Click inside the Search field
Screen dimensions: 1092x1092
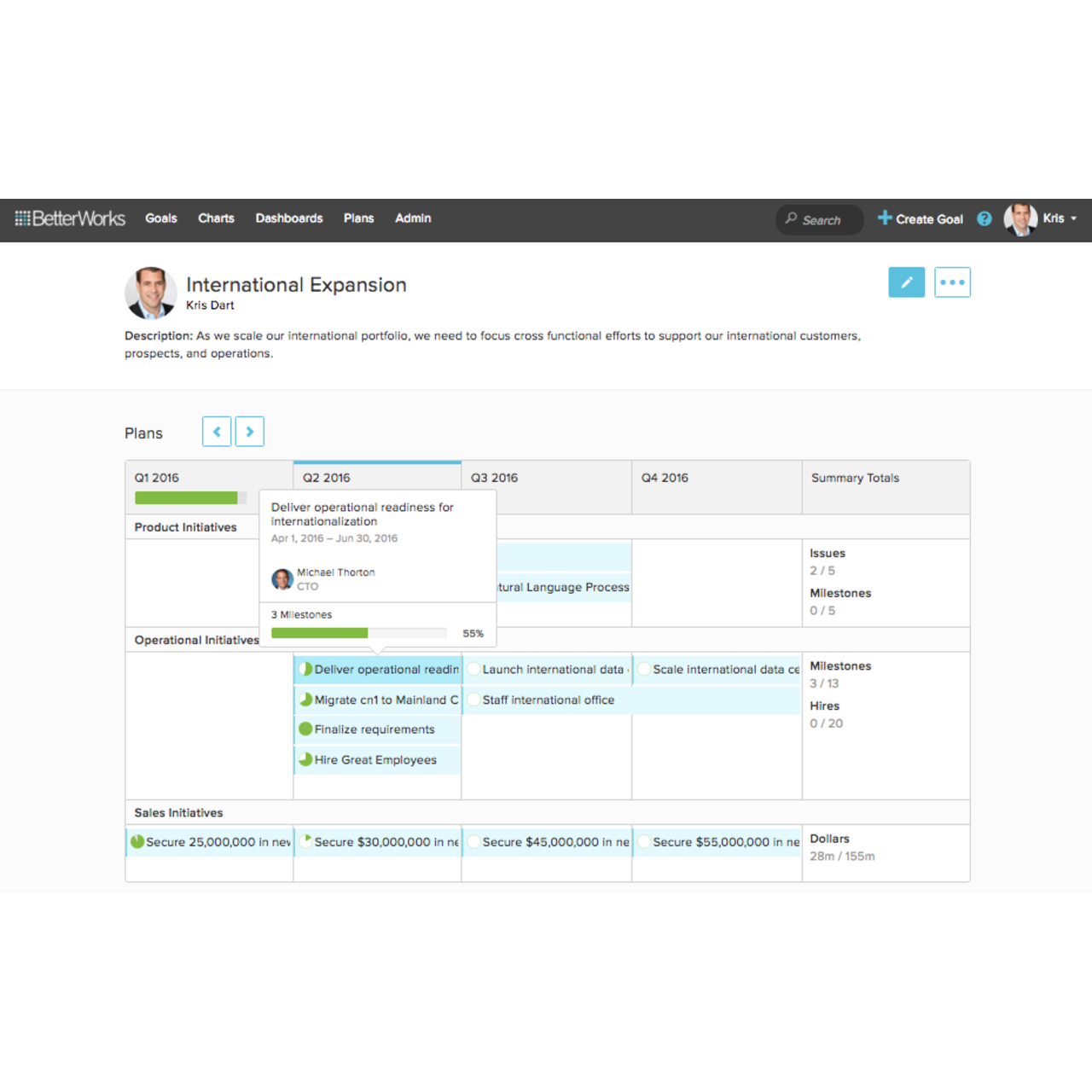point(823,220)
